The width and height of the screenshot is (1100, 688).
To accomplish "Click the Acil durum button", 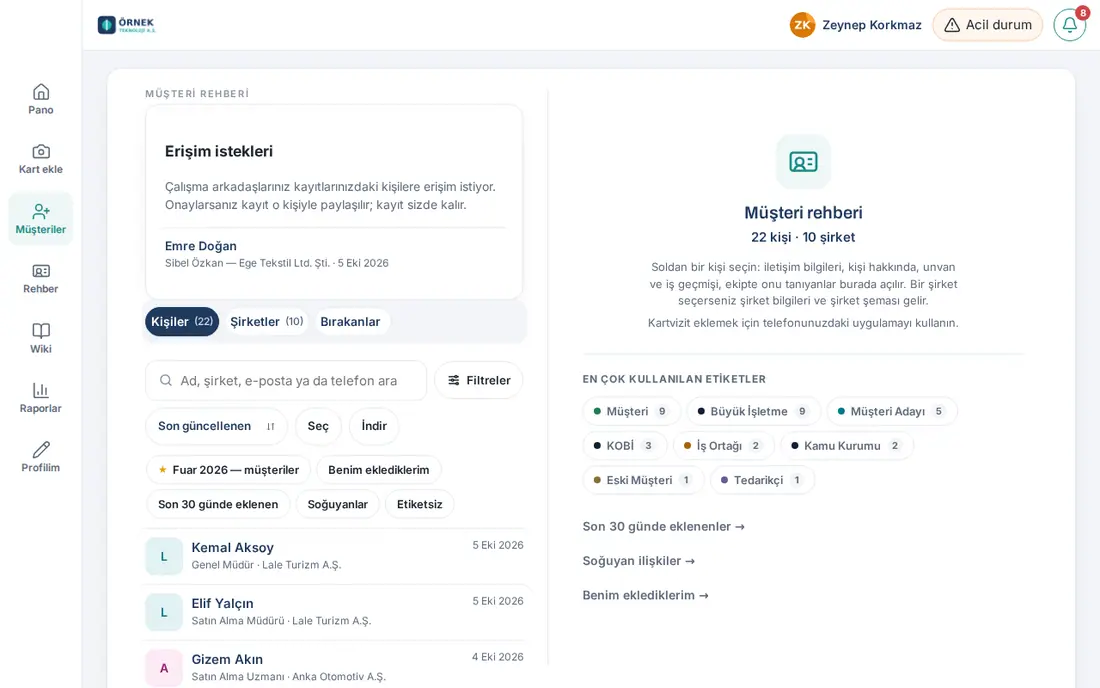I will pos(987,25).
